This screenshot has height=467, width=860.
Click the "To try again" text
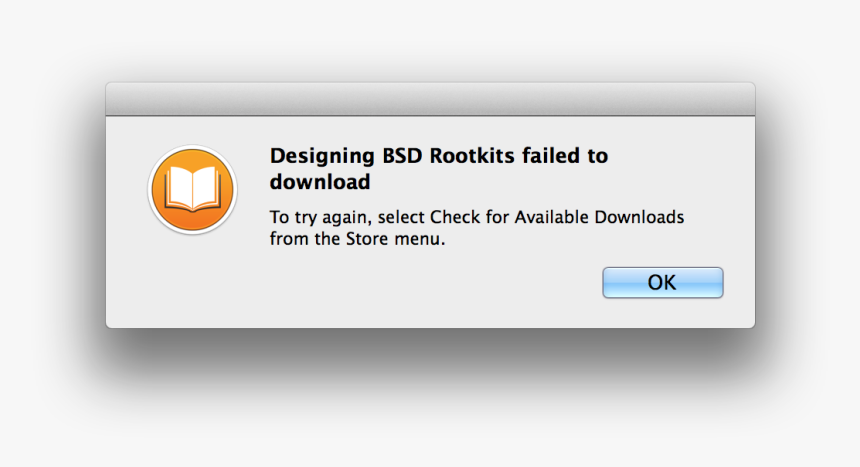pos(320,217)
